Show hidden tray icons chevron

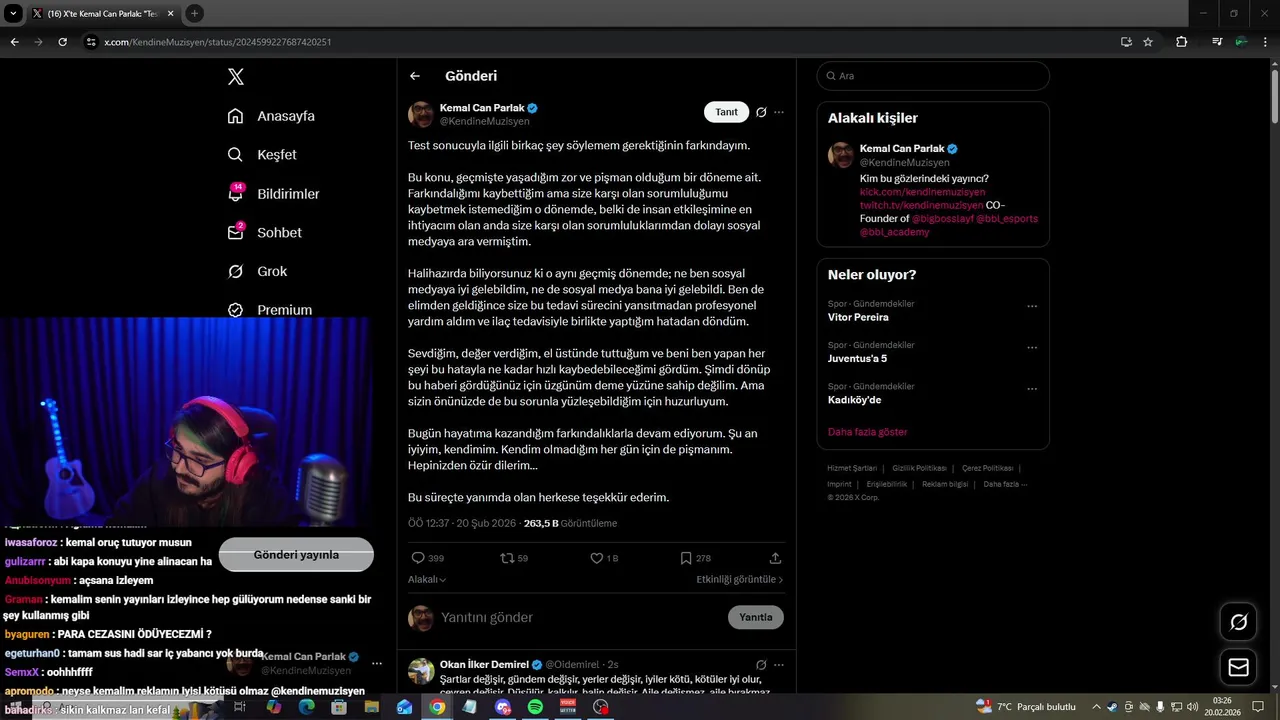[1096, 707]
